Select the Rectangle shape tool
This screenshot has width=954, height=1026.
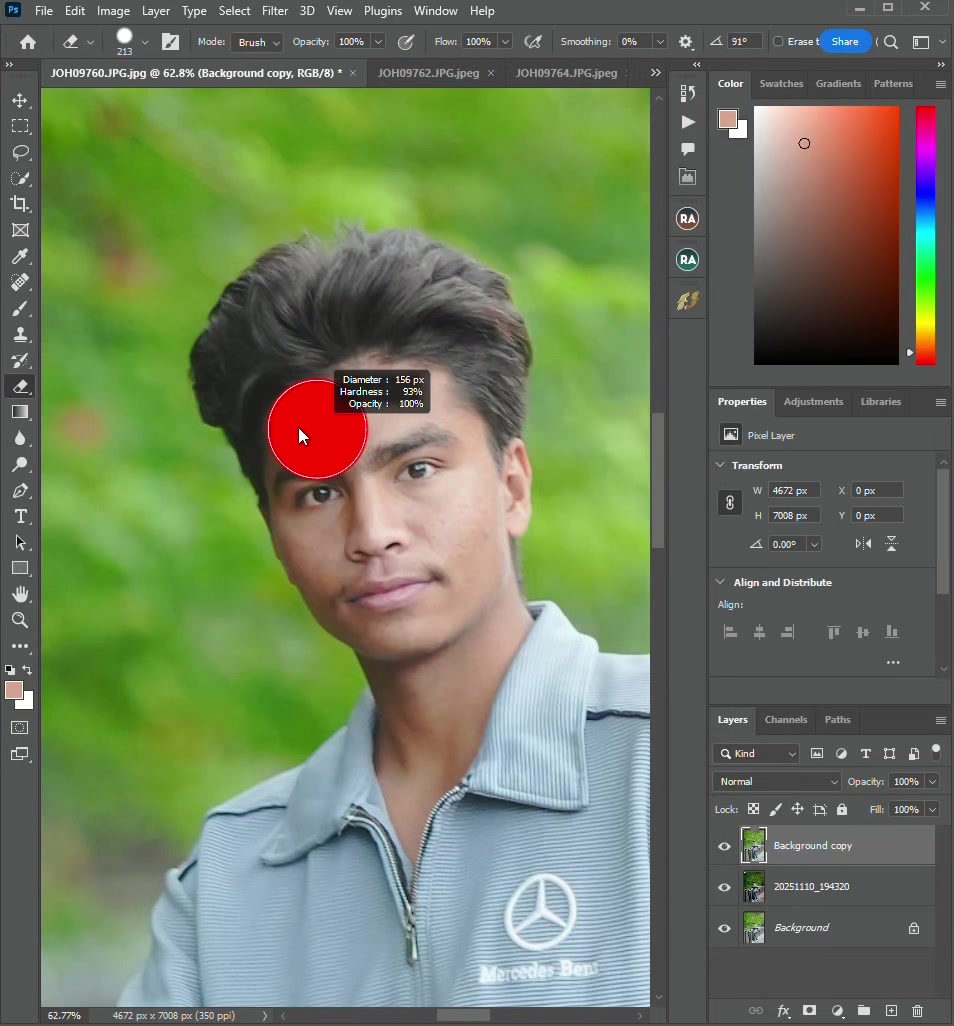click(20, 568)
